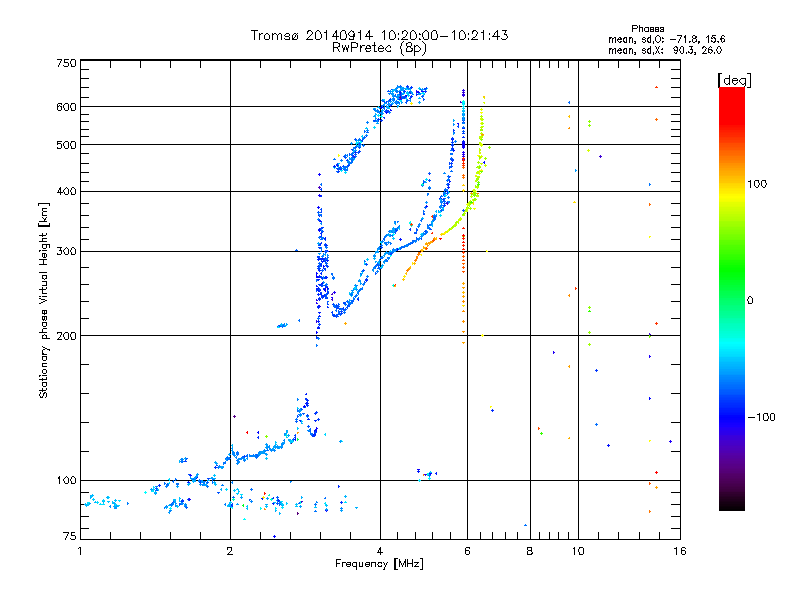Click the black bottom of the phase colorbar
Viewport: 800px width, 600px height.
pyautogui.click(x=732, y=504)
